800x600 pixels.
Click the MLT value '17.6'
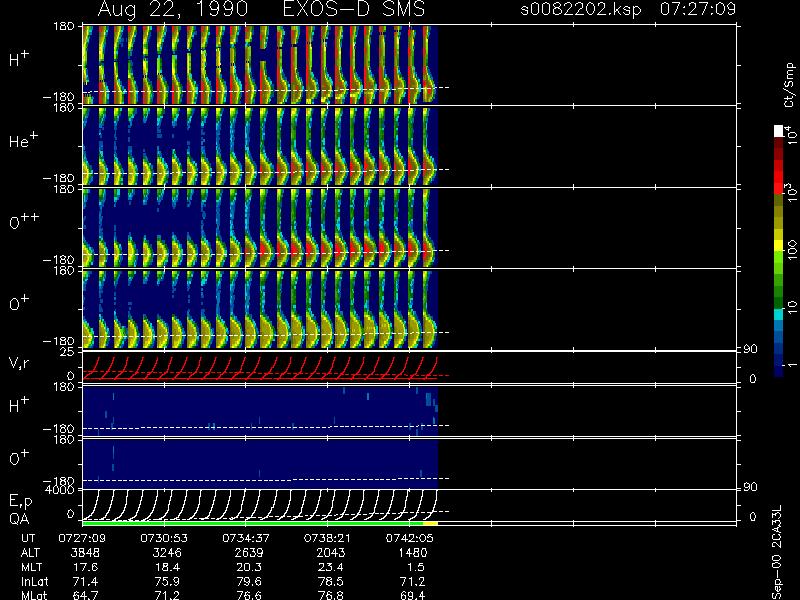coord(86,567)
